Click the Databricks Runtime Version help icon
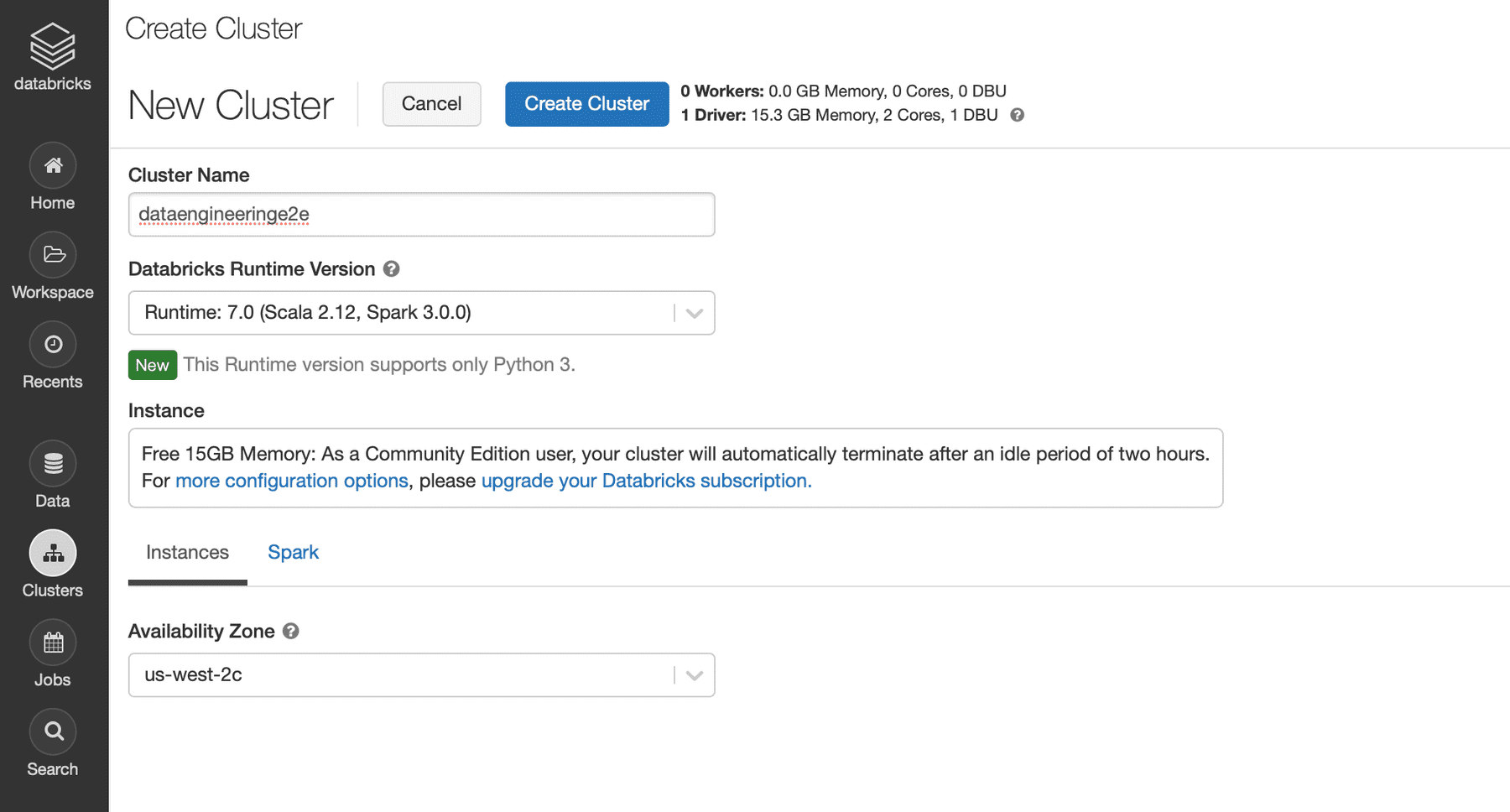1510x812 pixels. tap(391, 268)
